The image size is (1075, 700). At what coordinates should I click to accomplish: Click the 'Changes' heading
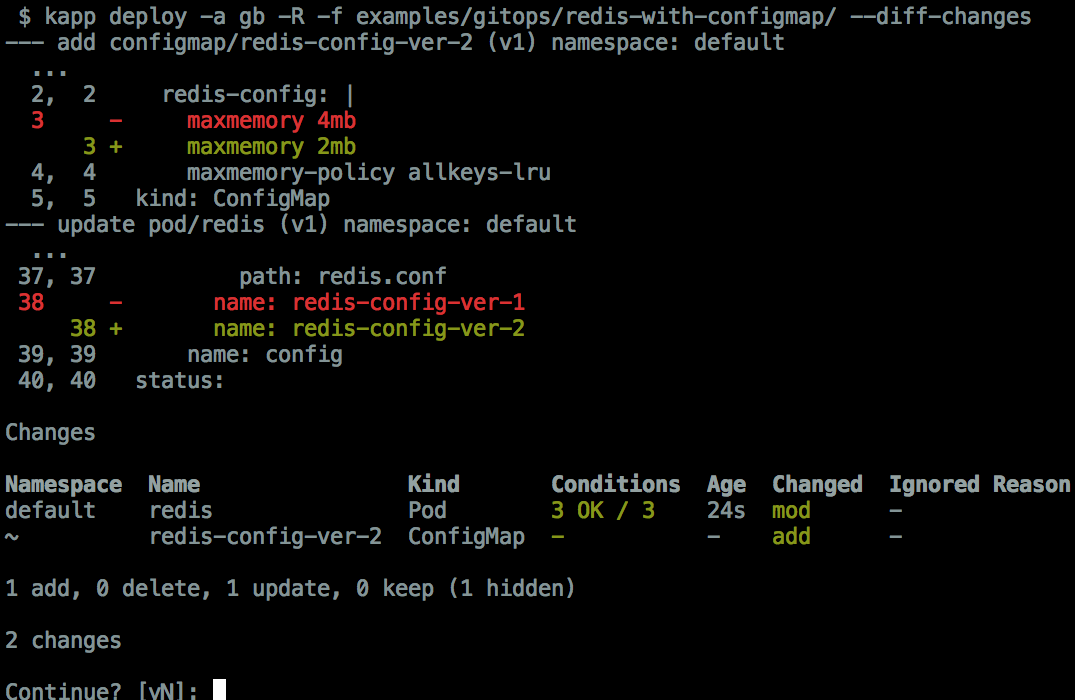click(x=50, y=433)
